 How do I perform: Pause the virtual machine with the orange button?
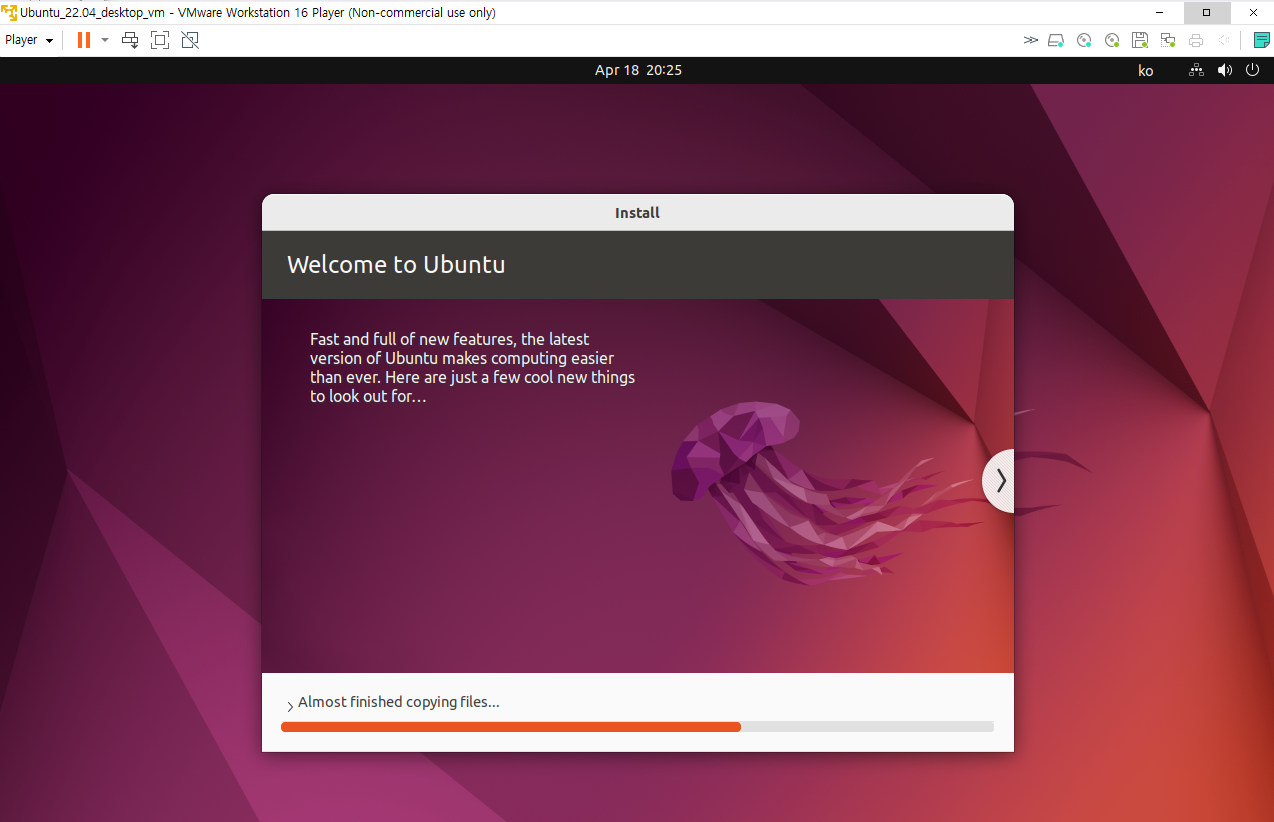[x=84, y=40]
